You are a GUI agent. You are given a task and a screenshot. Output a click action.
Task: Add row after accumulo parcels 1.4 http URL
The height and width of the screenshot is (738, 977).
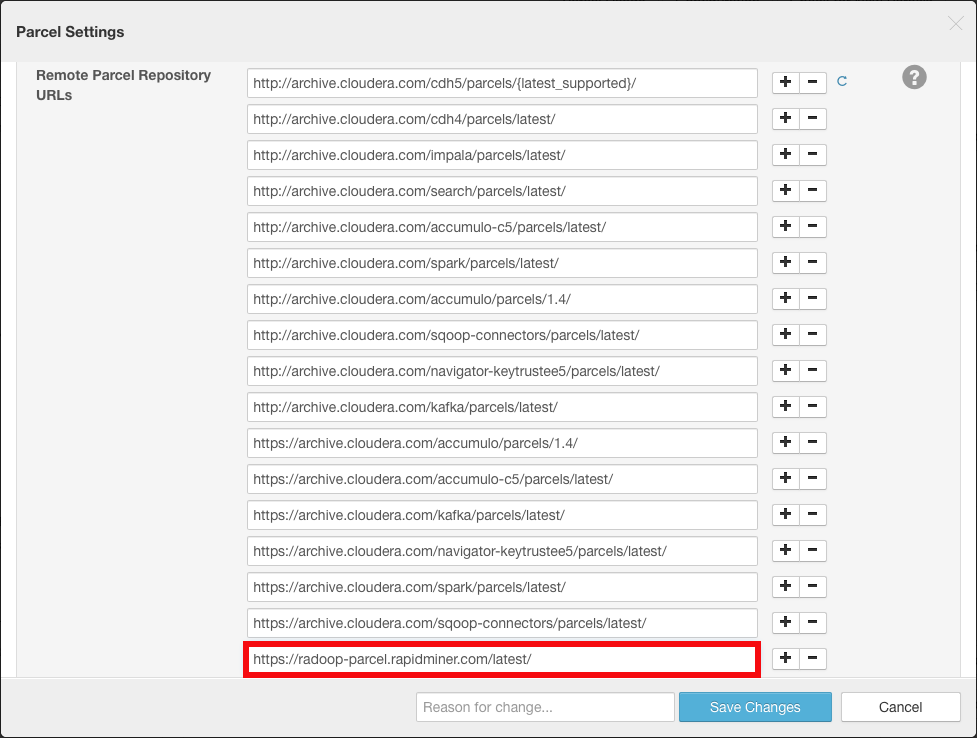(x=786, y=299)
